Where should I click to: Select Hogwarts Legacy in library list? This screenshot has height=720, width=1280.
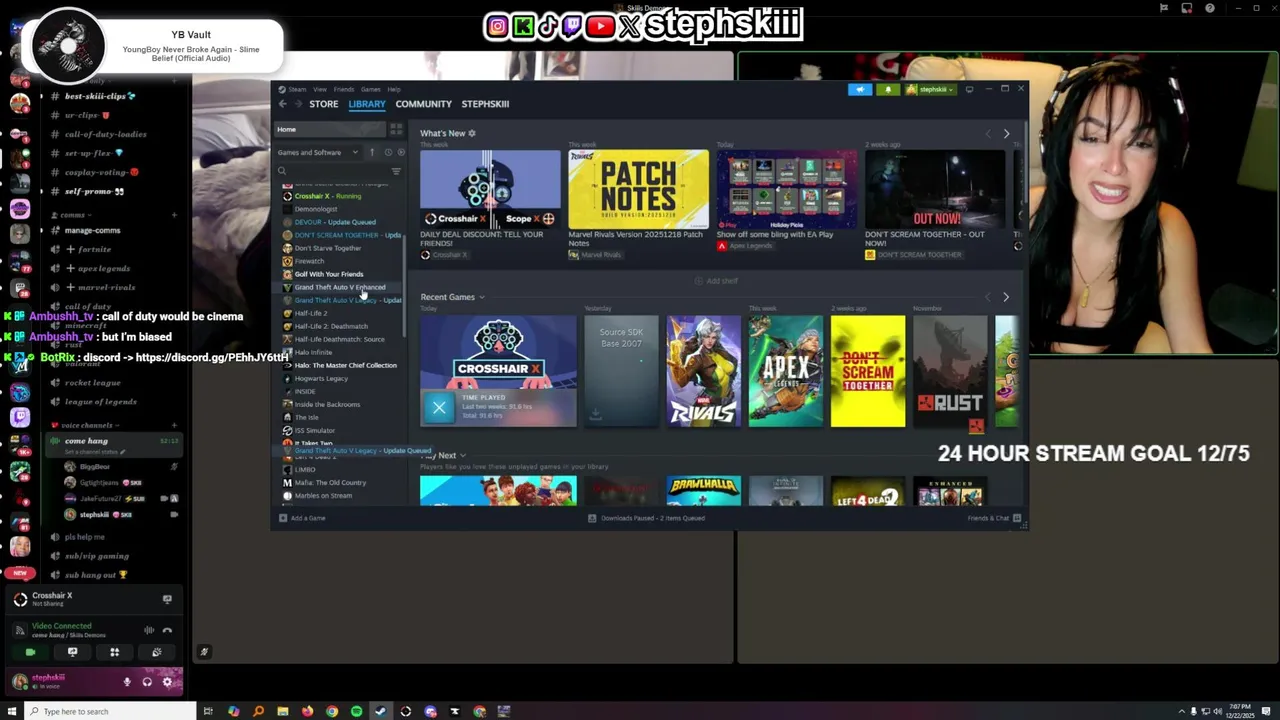(x=321, y=378)
